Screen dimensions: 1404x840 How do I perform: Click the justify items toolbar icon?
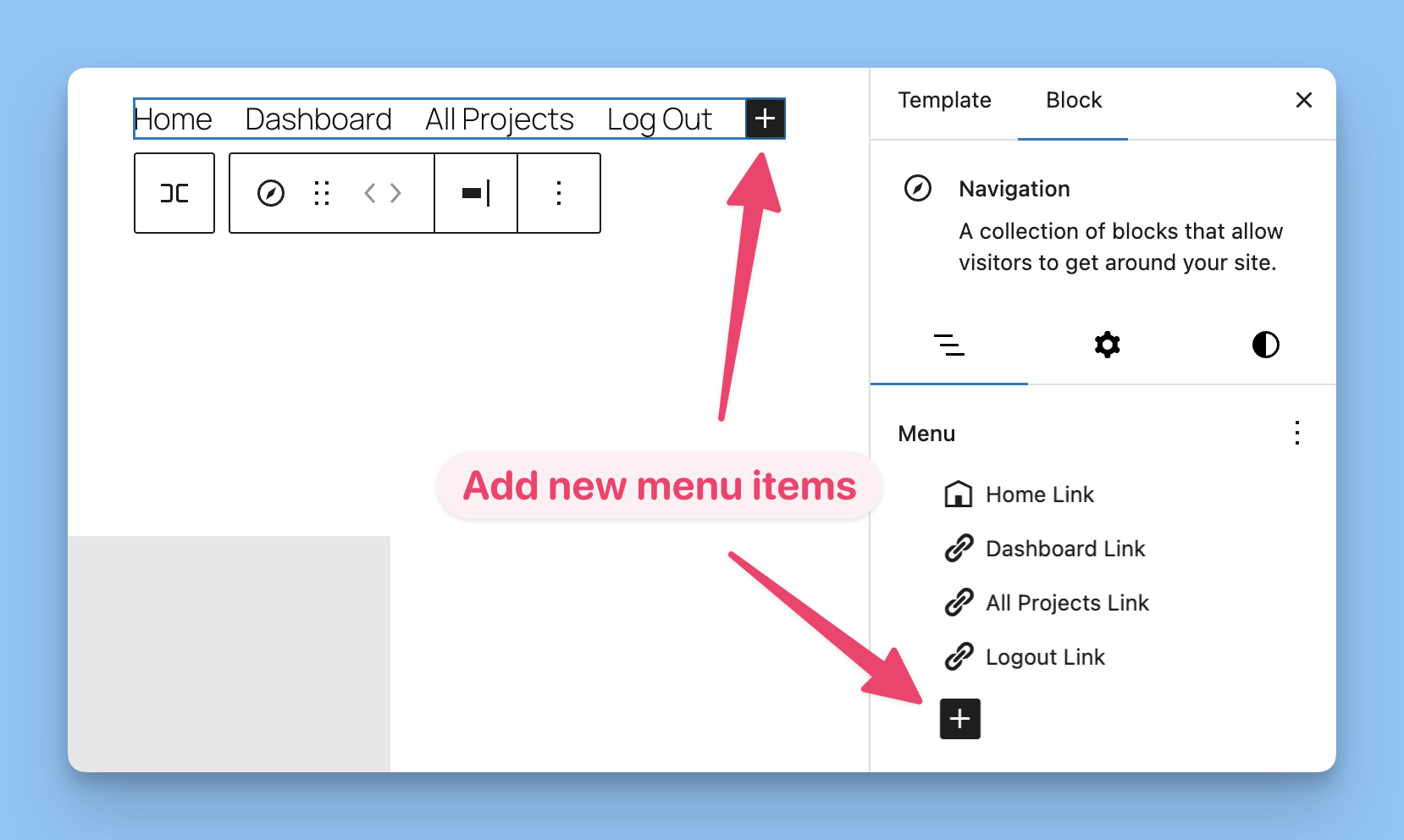point(476,193)
